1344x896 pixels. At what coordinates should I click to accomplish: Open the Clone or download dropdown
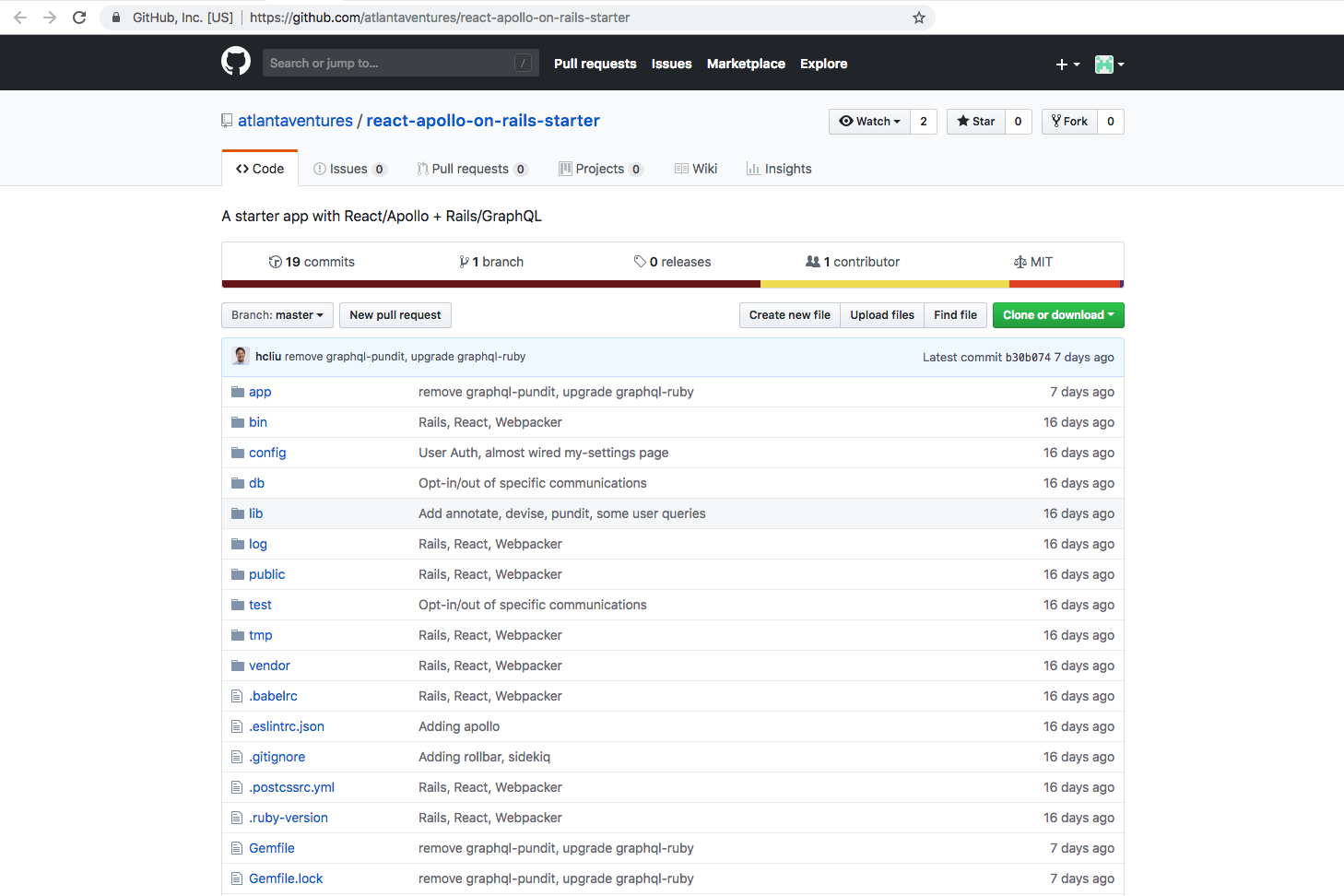click(x=1057, y=315)
